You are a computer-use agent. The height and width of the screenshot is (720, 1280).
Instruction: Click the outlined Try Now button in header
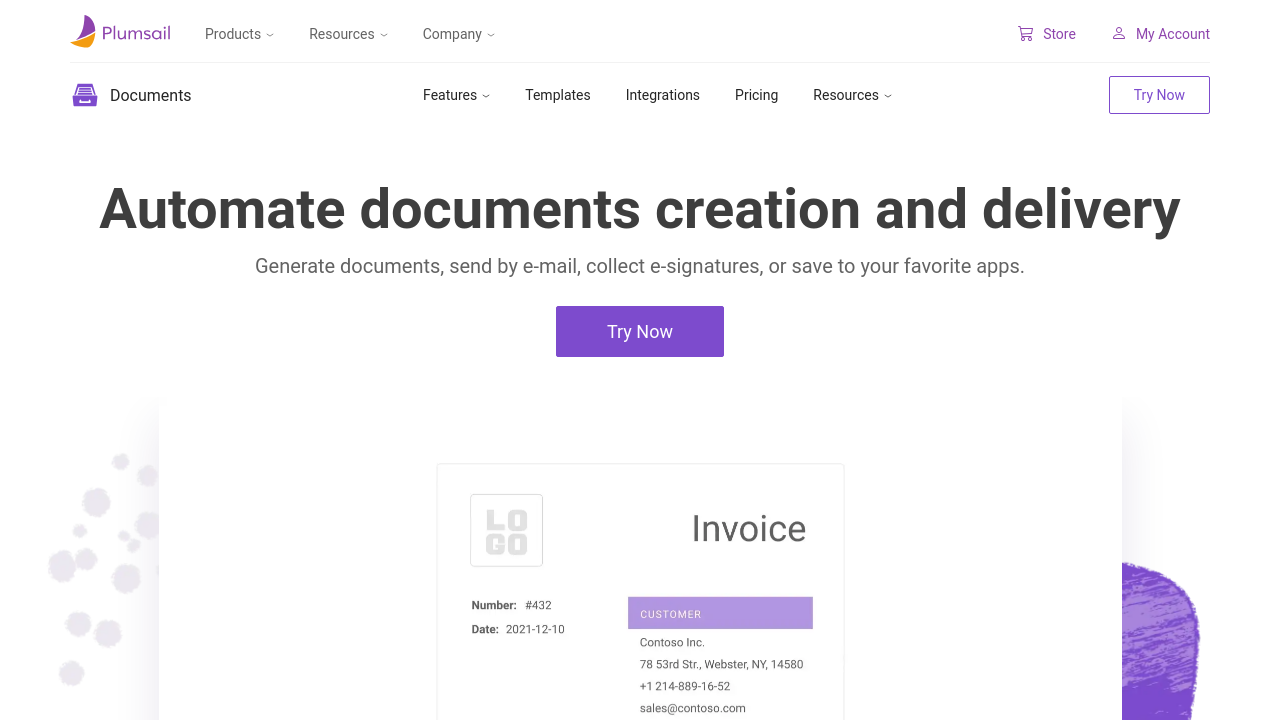[1159, 95]
